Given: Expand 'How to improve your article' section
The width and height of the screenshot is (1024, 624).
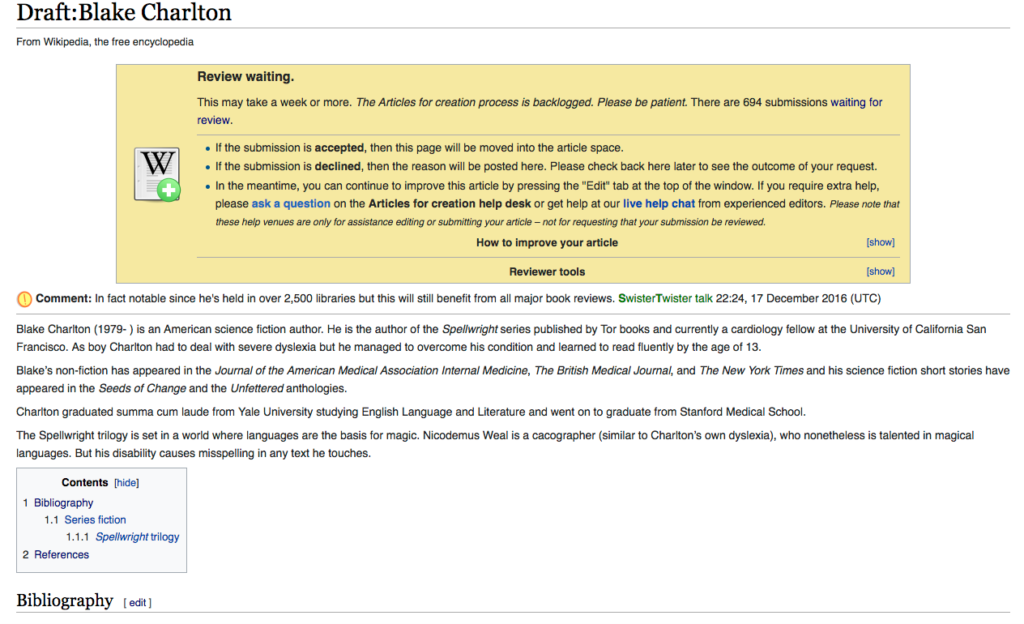Looking at the screenshot, I should [x=879, y=242].
